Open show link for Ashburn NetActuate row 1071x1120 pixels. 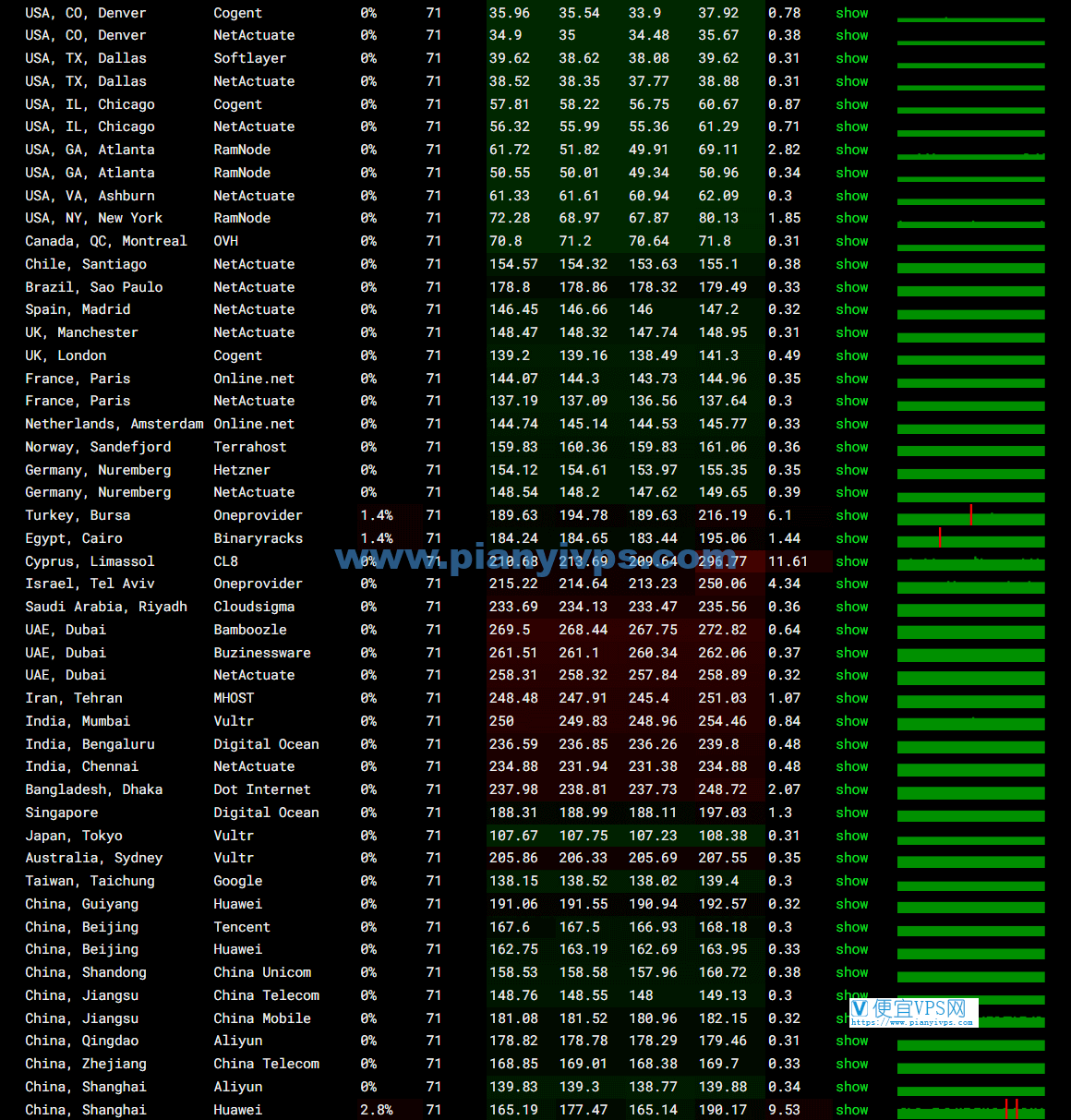851,196
